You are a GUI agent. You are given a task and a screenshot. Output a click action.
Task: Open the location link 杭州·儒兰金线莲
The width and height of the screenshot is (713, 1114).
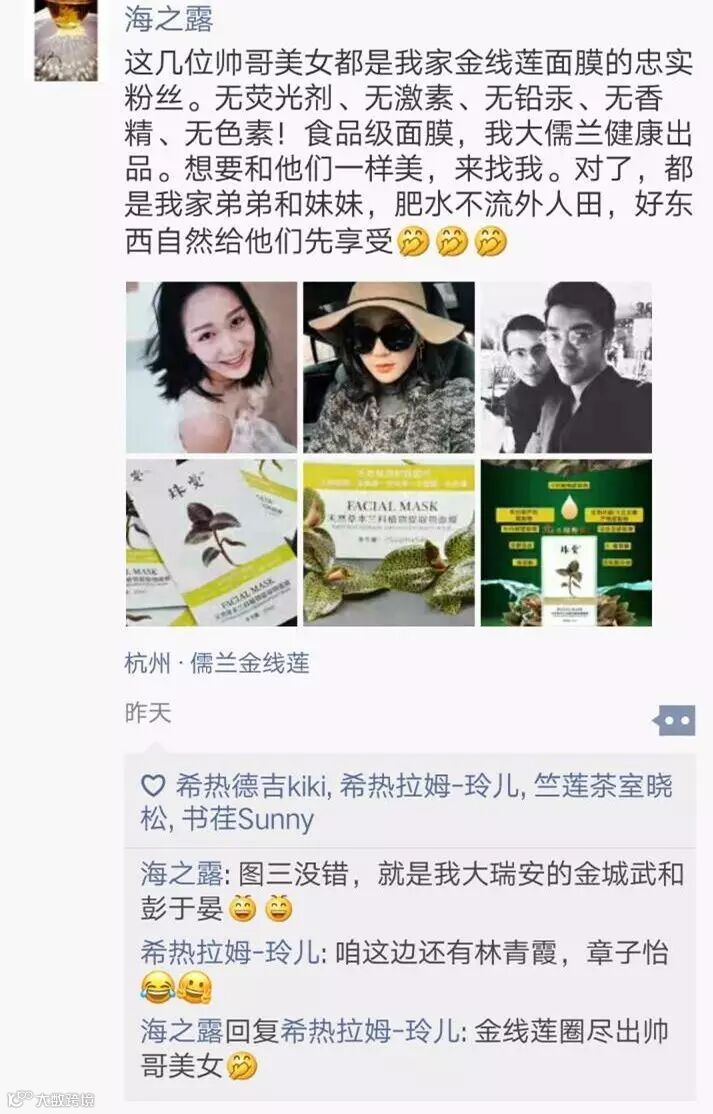pyautogui.click(x=217, y=664)
